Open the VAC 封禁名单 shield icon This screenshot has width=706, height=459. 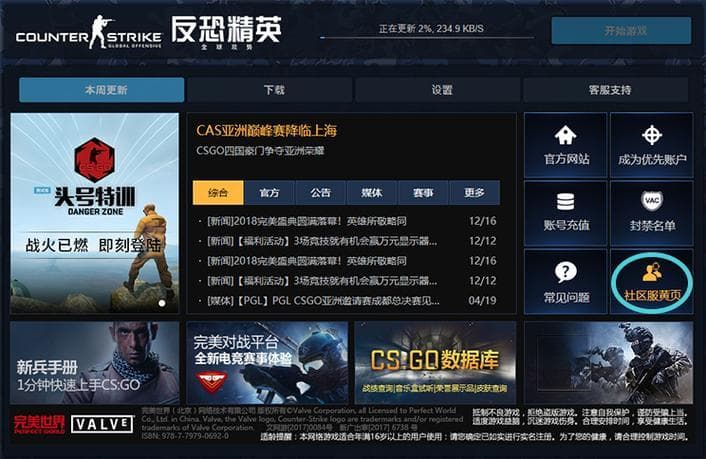(x=652, y=201)
